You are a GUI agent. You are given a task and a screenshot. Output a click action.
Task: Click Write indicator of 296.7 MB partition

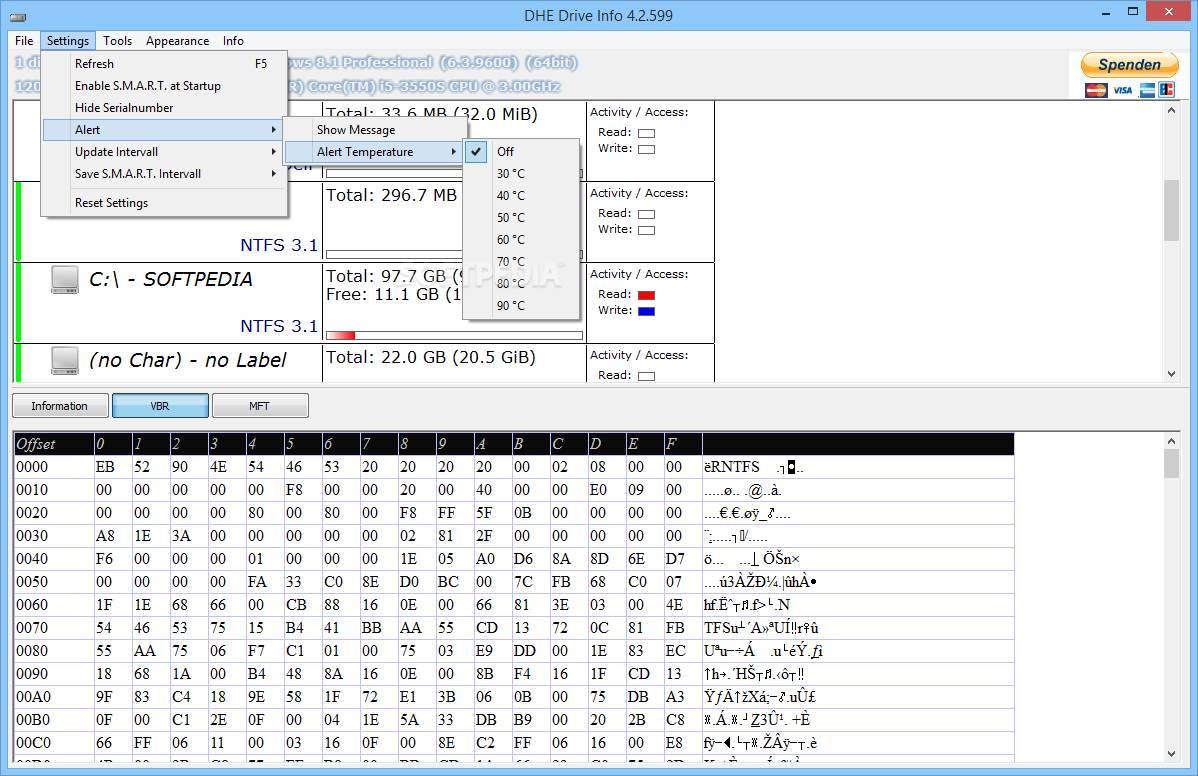(646, 230)
